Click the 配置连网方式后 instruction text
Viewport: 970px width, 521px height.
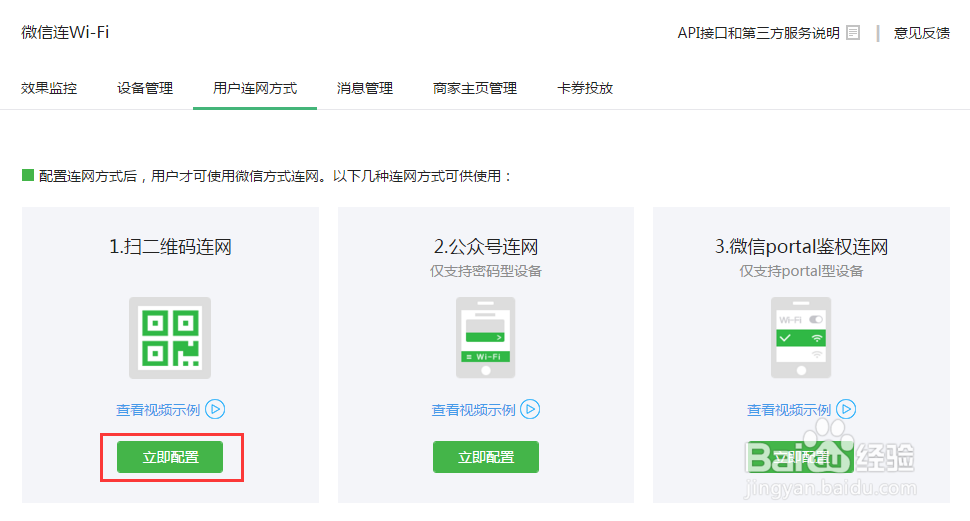click(x=275, y=176)
